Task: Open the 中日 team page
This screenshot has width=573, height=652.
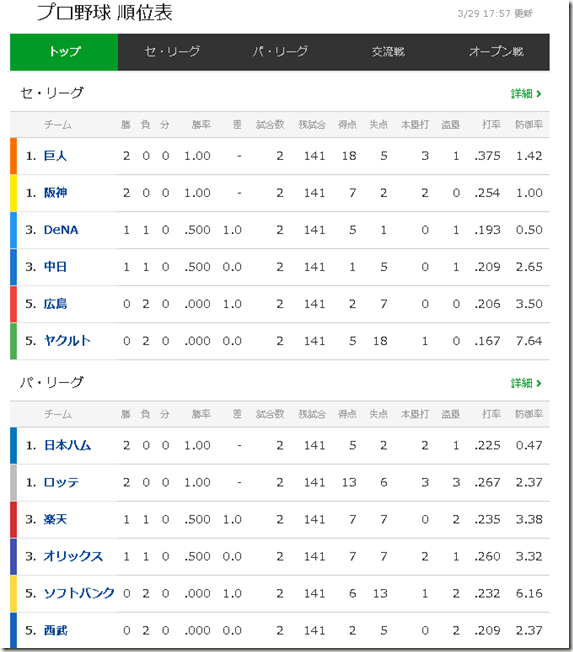Action: (55, 267)
